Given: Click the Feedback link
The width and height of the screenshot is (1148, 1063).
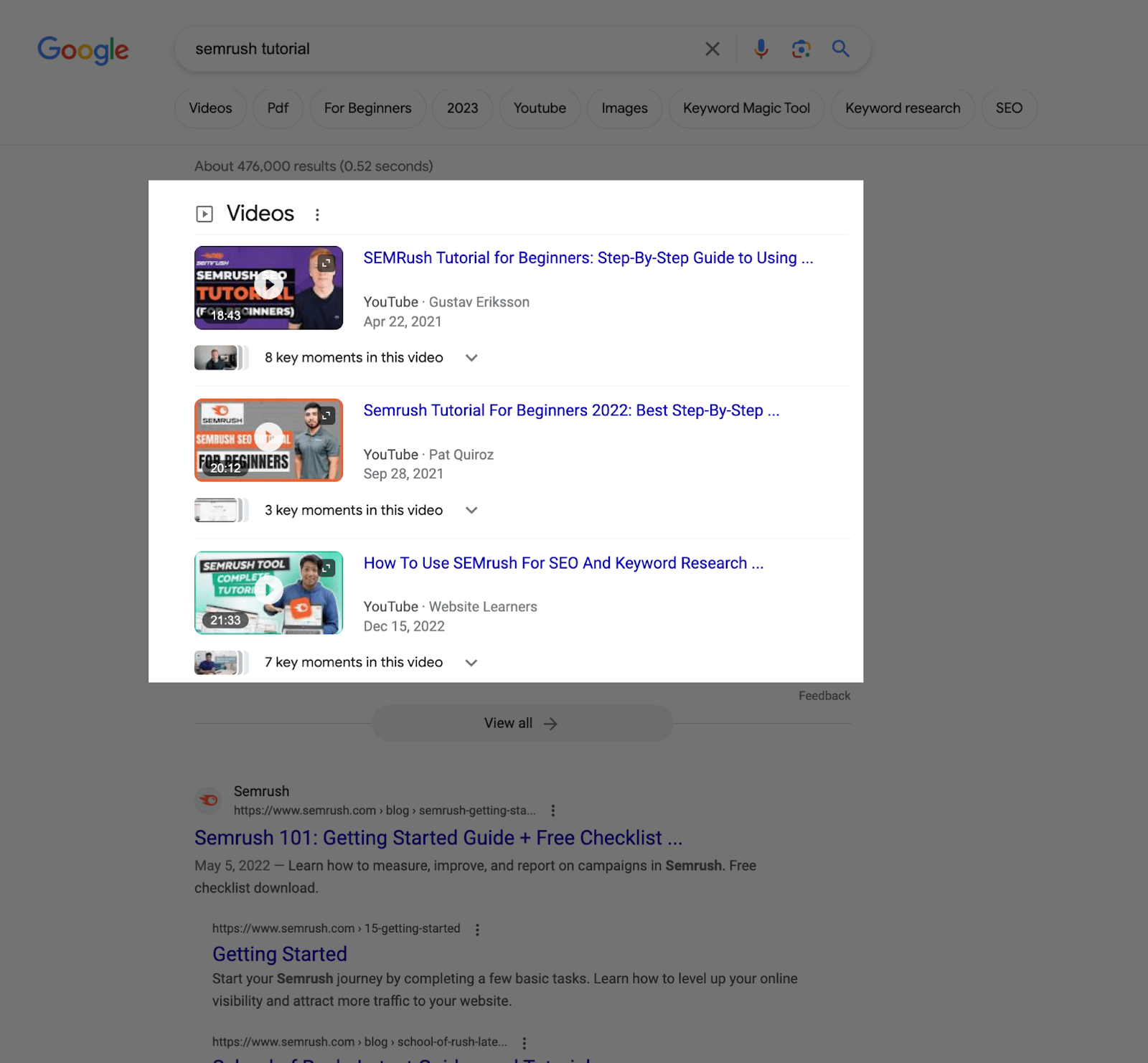Looking at the screenshot, I should pos(824,695).
